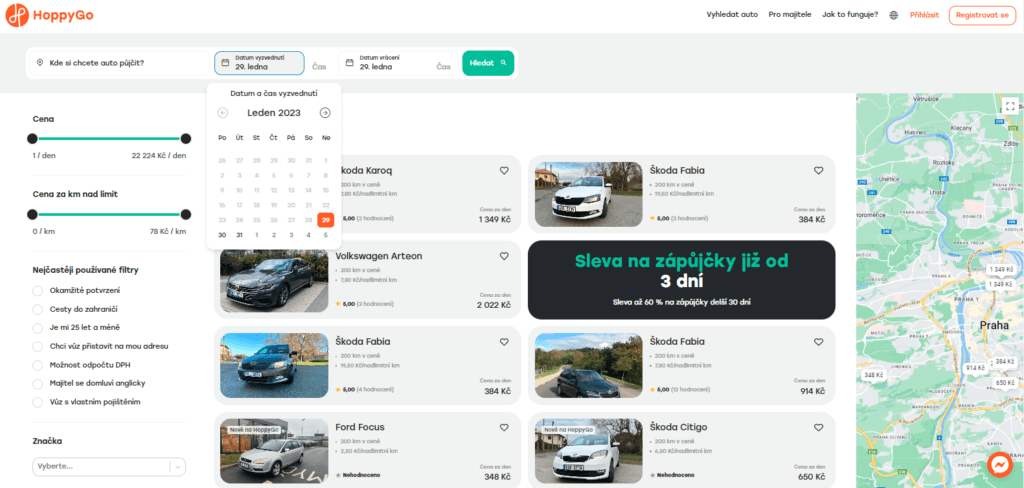Click the location pin icon in search
This screenshot has height=488, width=1024.
point(40,63)
